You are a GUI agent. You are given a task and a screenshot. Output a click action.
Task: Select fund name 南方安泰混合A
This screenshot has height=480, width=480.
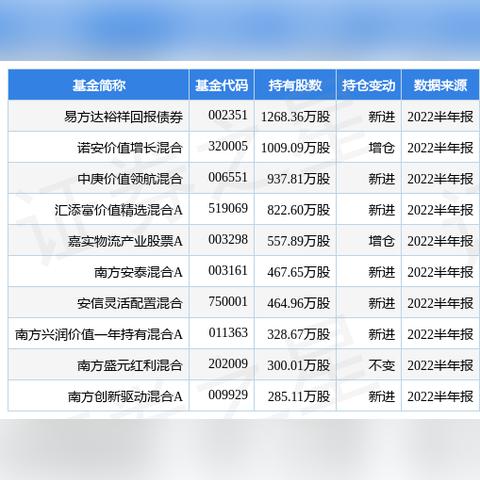(x=138, y=272)
